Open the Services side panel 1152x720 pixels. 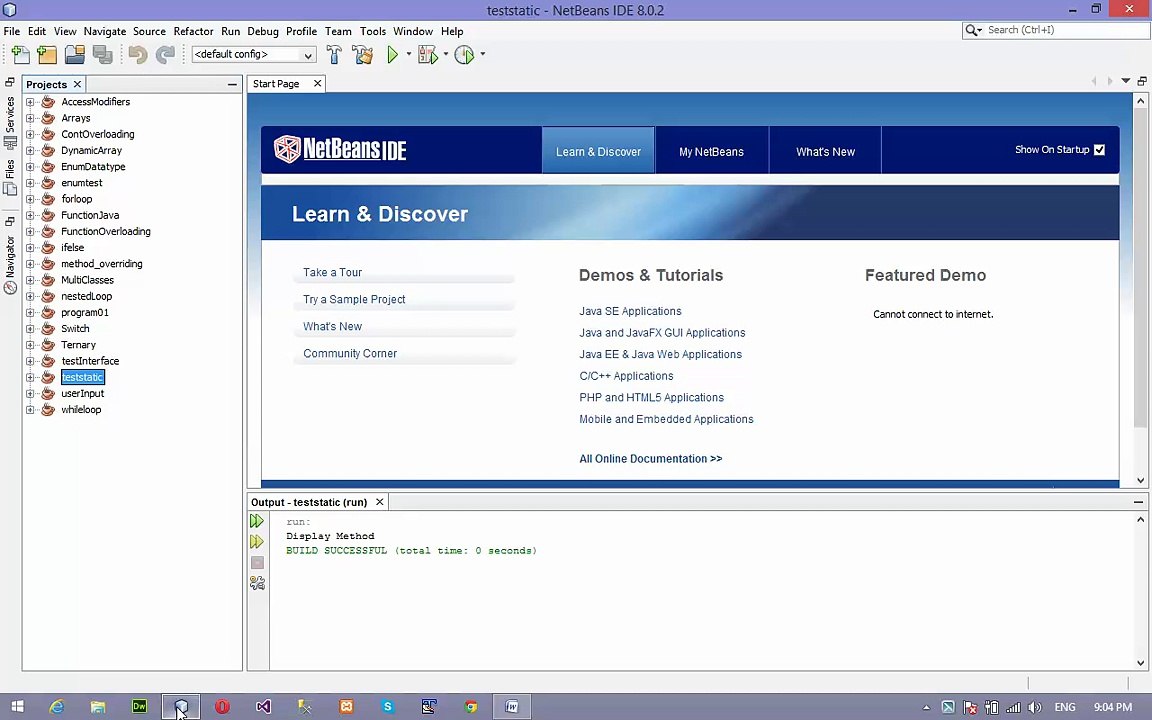(x=10, y=123)
